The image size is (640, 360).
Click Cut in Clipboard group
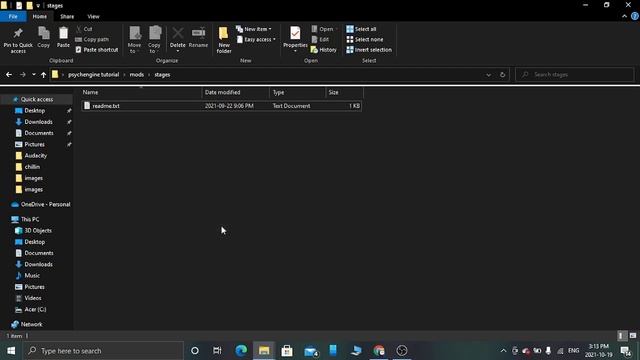pos(84,29)
